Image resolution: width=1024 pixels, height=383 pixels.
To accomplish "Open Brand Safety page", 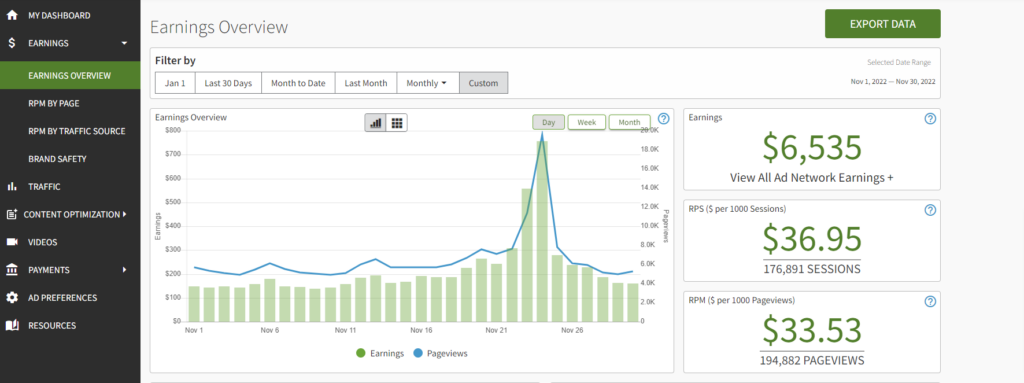I will 57,159.
